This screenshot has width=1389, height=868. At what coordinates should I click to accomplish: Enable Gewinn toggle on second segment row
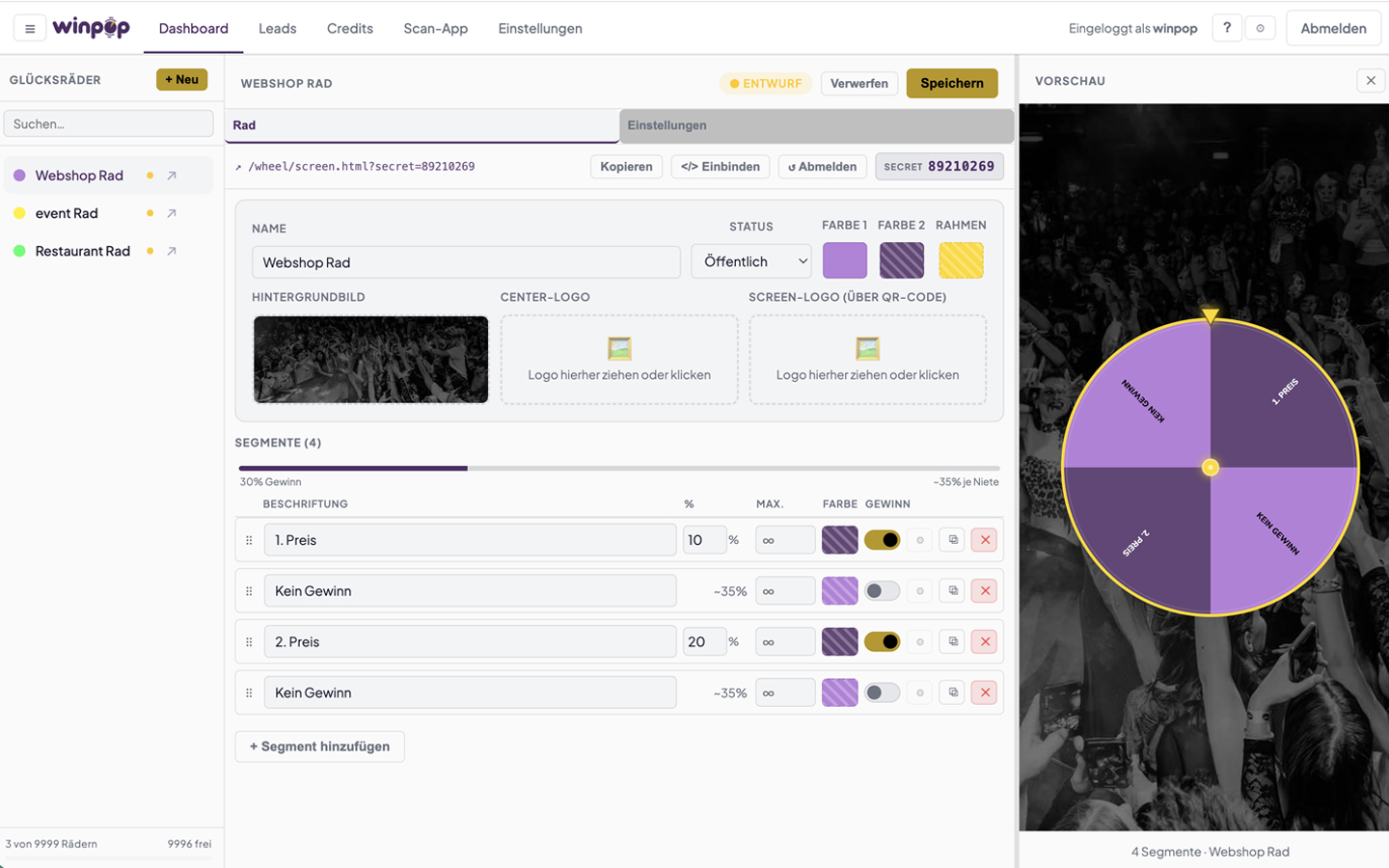pos(882,591)
